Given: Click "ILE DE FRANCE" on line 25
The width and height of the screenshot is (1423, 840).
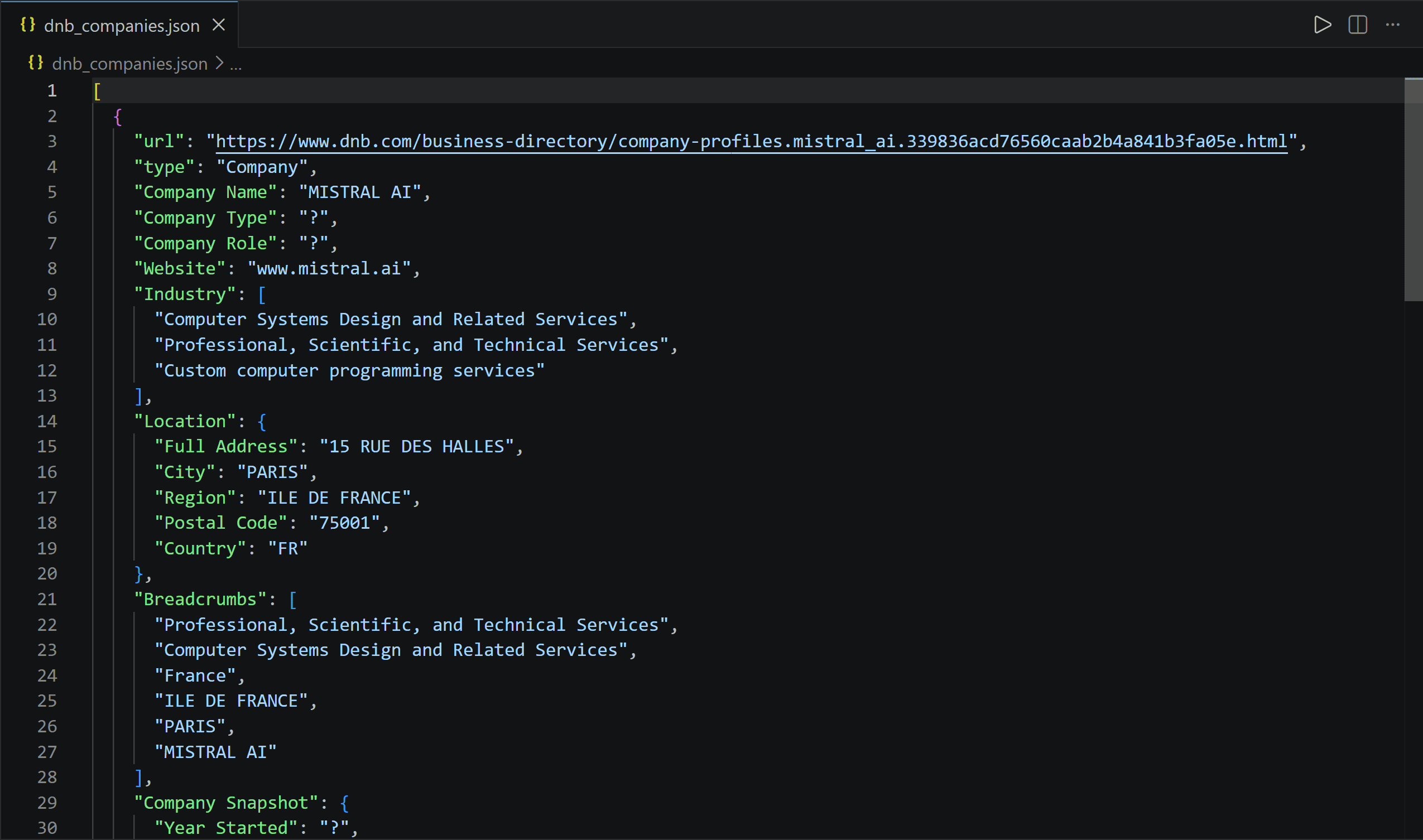Looking at the screenshot, I should click(x=231, y=701).
